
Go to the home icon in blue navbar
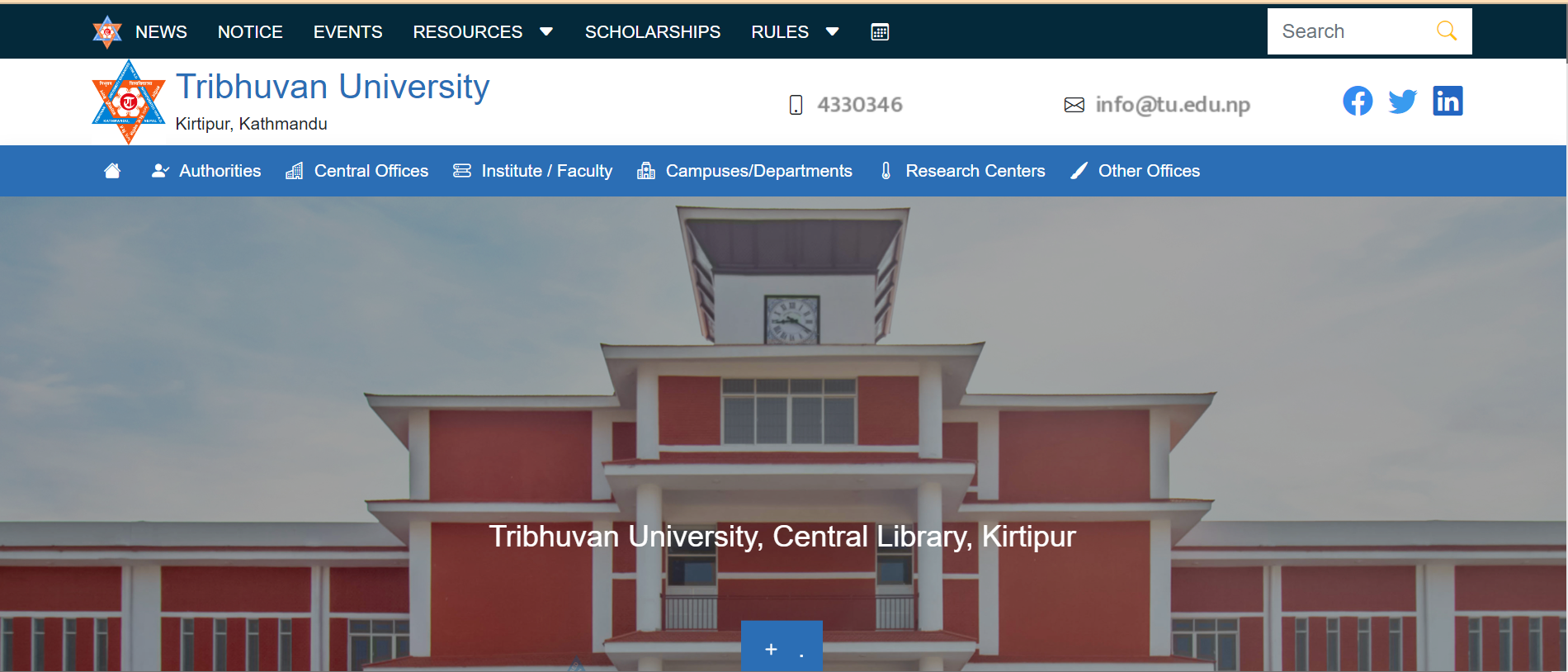click(x=112, y=171)
